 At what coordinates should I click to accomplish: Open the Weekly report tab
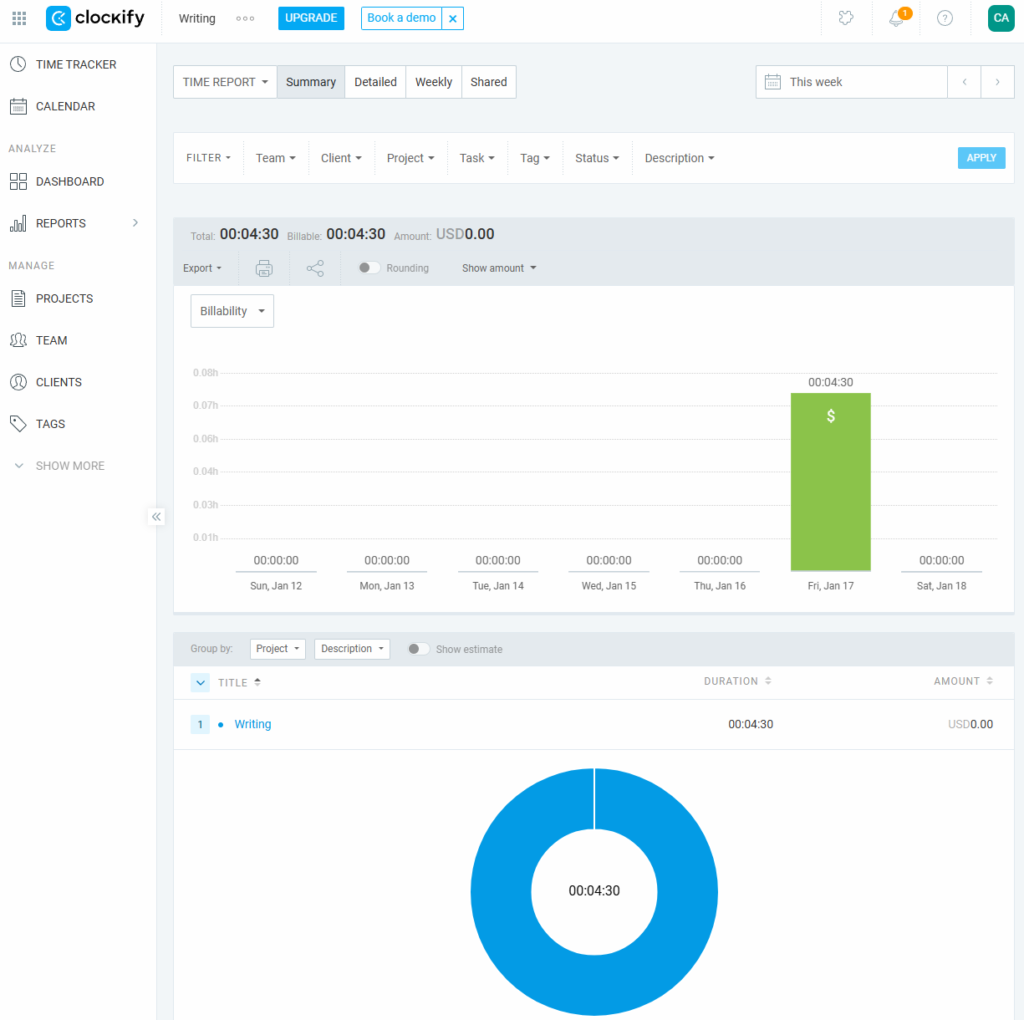[x=433, y=82]
